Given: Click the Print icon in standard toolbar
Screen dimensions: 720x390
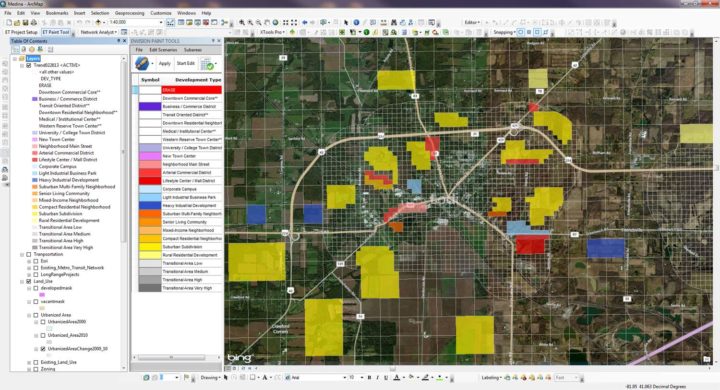Looking at the screenshot, I should click(34, 22).
